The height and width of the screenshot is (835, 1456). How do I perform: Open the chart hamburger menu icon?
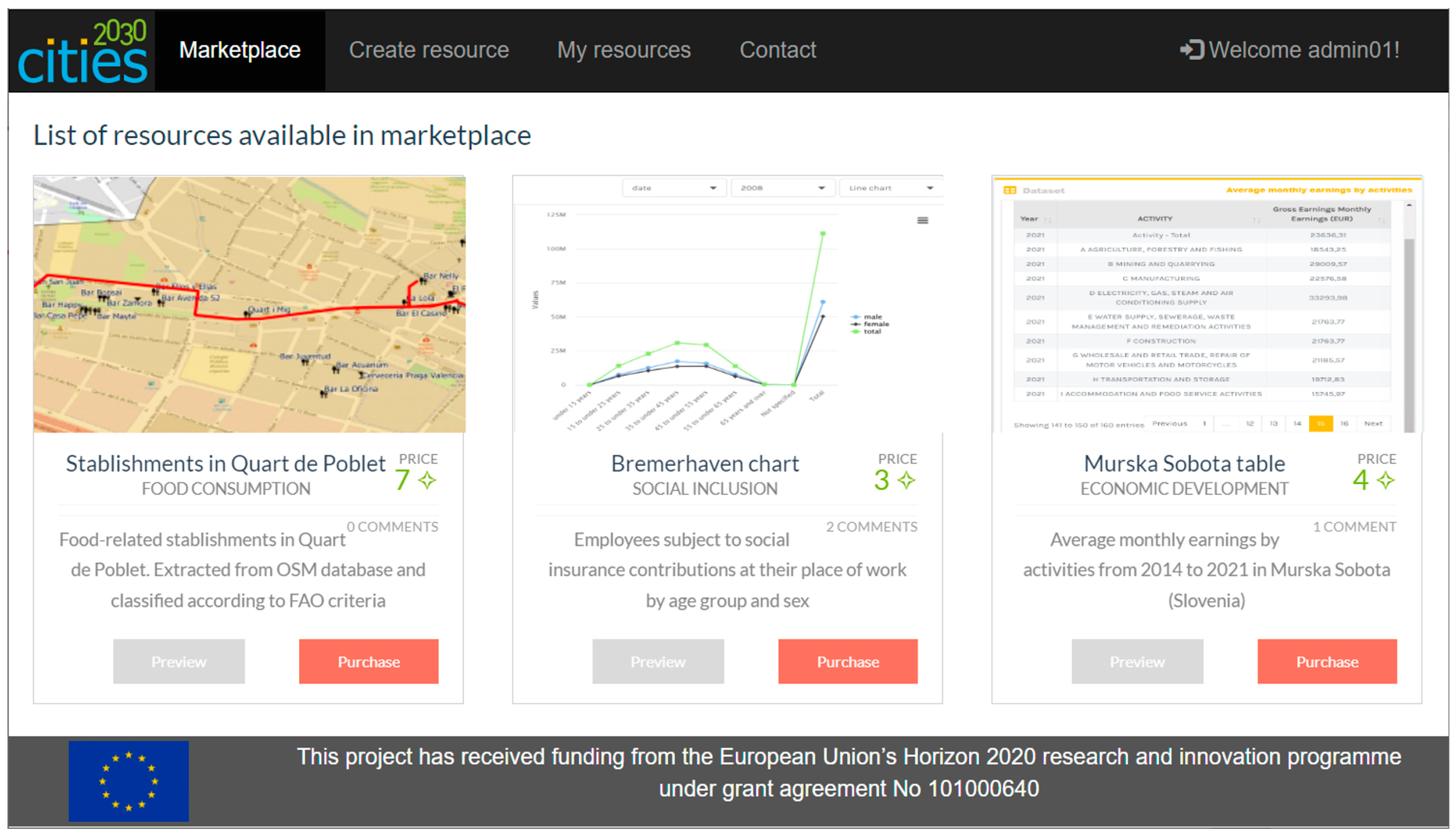tap(922, 220)
